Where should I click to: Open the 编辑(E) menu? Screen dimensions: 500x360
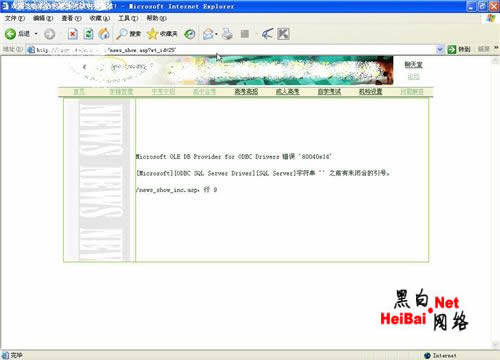click(x=43, y=18)
